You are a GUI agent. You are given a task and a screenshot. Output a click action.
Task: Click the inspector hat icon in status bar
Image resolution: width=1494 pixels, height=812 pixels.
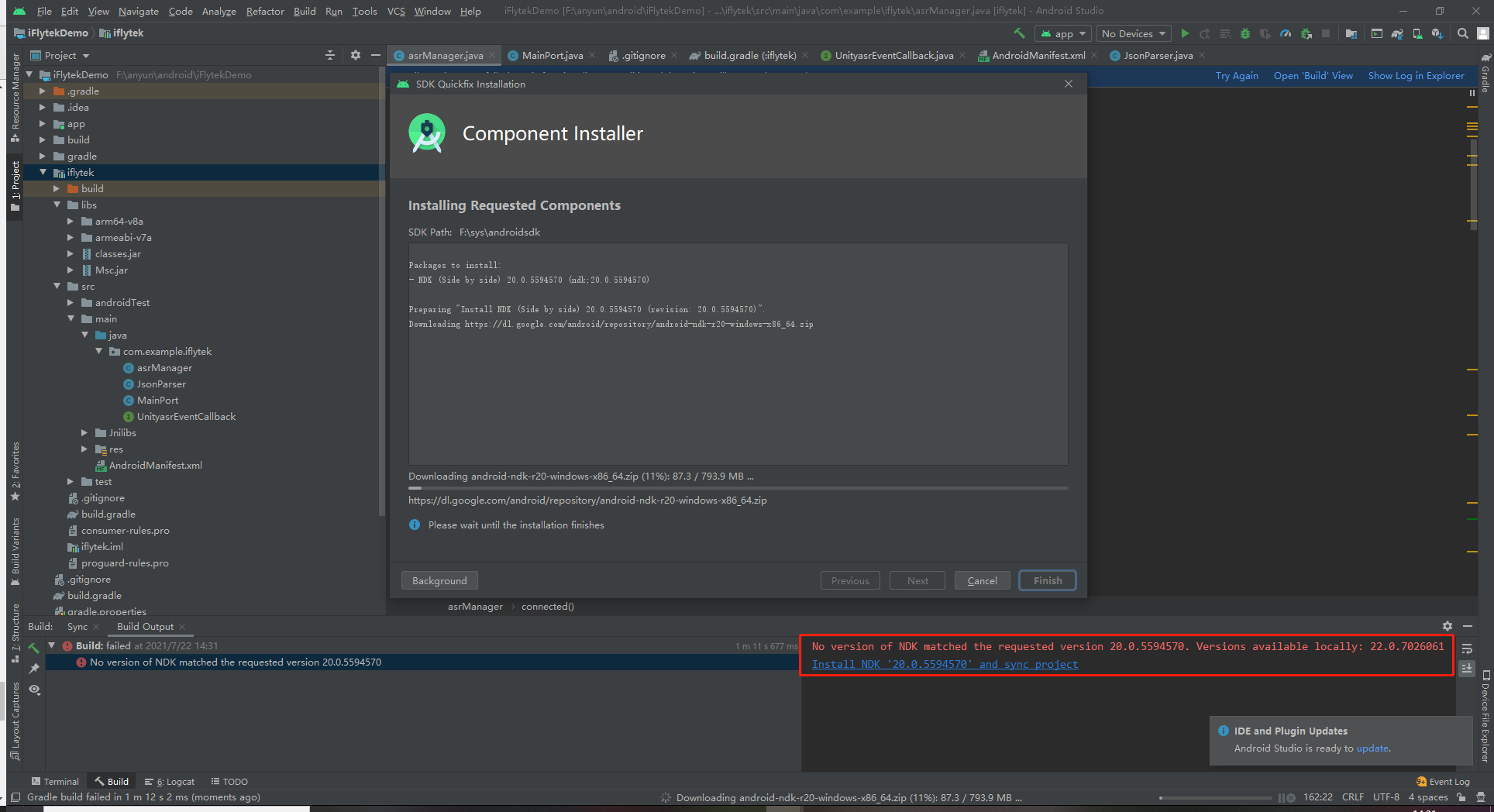(x=1481, y=797)
